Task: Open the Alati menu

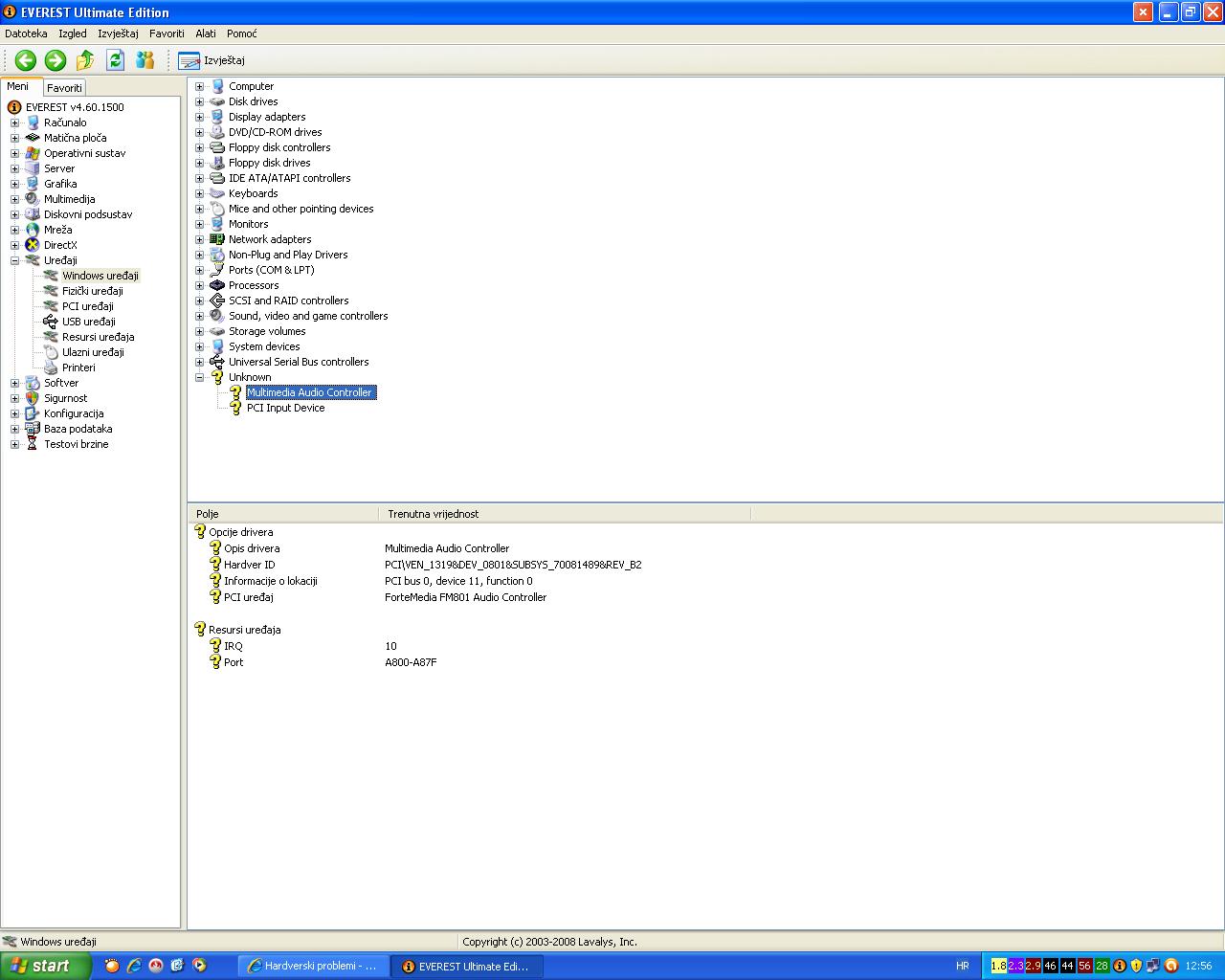Action: coord(206,33)
